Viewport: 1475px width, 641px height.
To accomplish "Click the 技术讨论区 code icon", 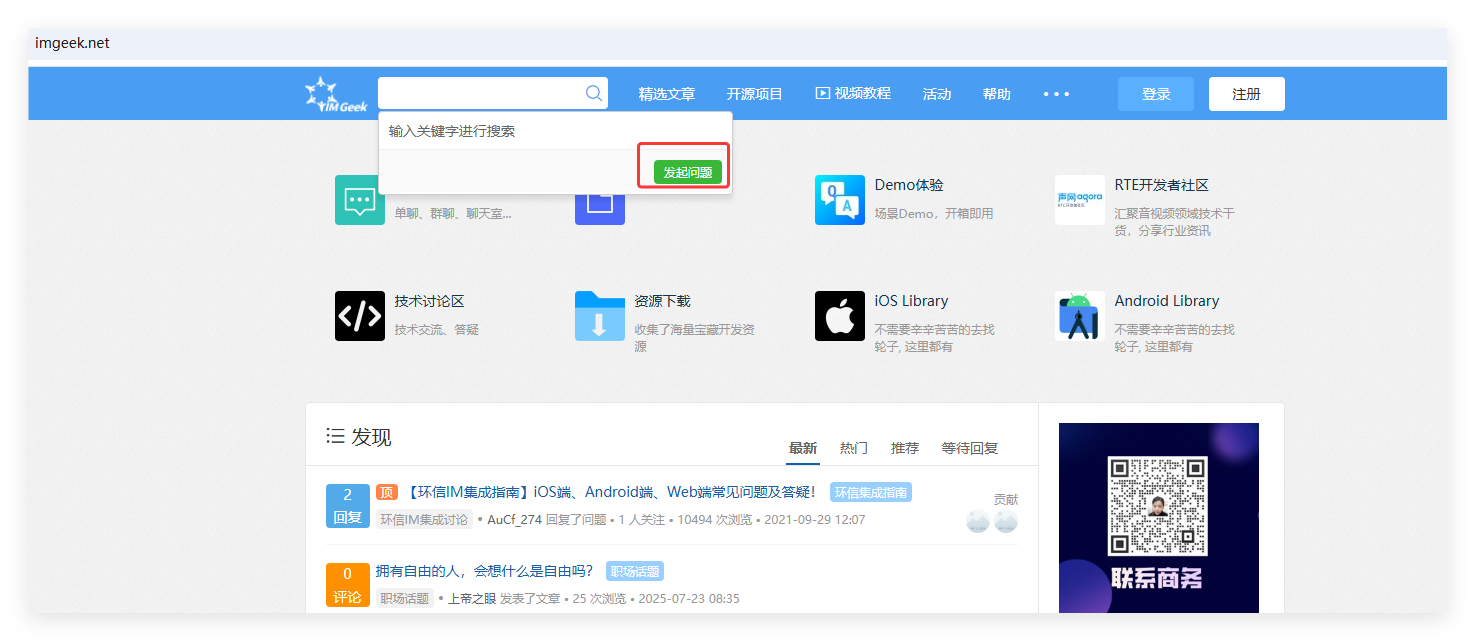I will pos(360,316).
